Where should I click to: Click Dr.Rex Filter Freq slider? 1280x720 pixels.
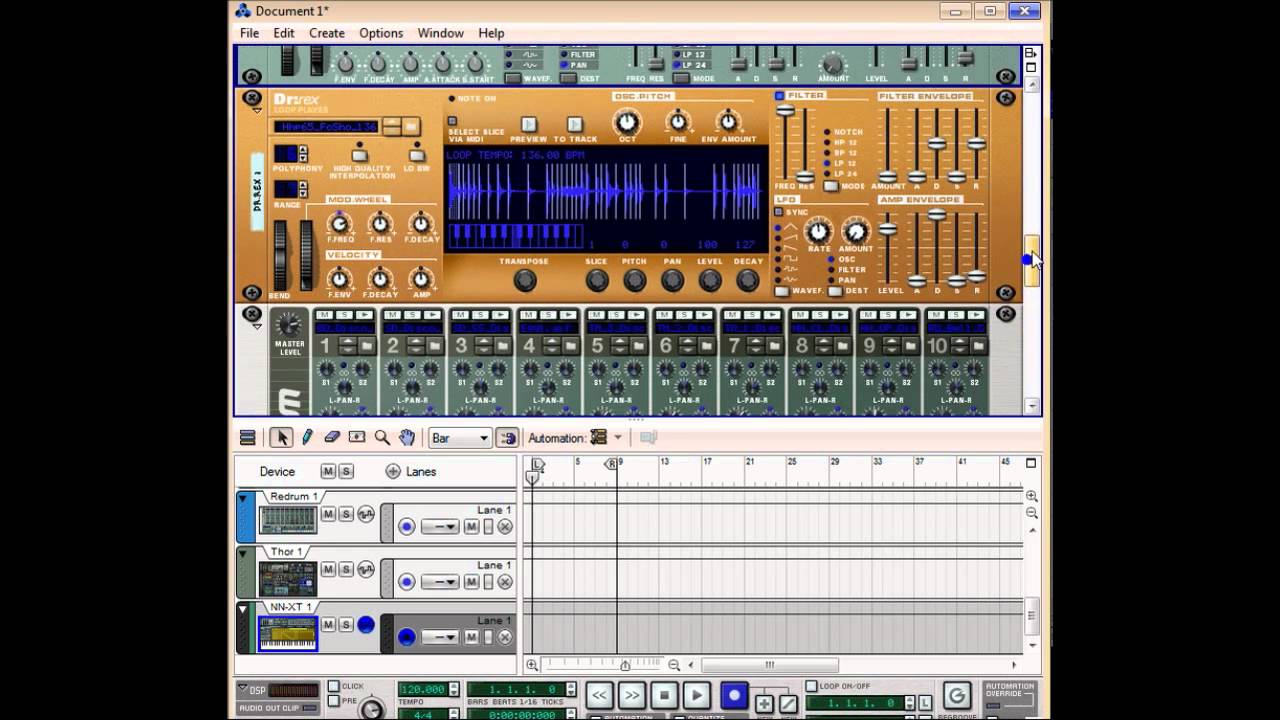tap(784, 110)
